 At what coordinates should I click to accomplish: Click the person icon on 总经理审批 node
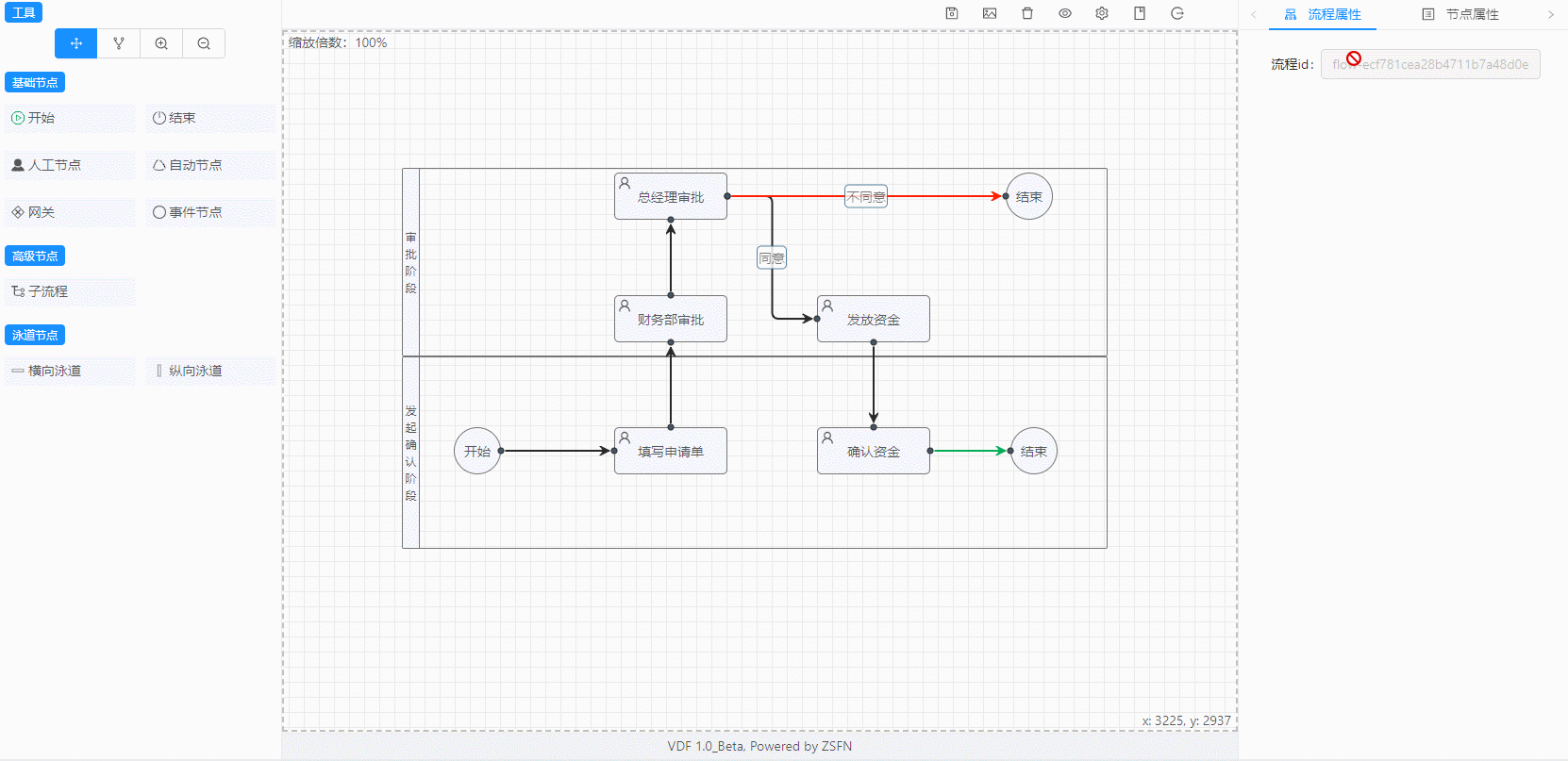pos(625,183)
